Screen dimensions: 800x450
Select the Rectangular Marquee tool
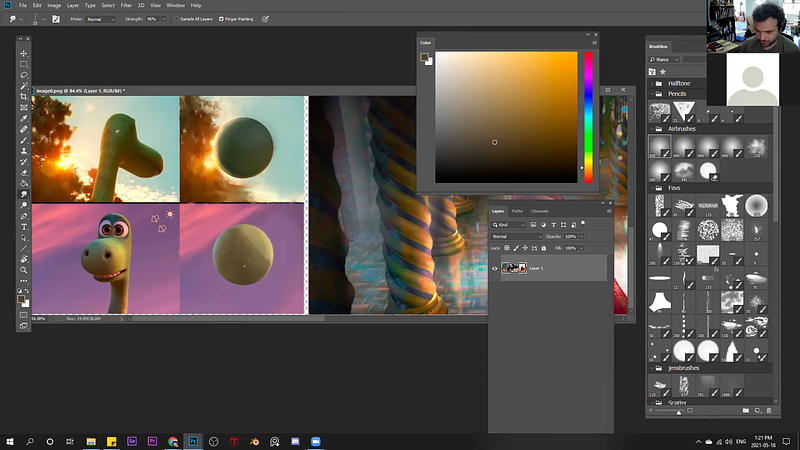pyautogui.click(x=23, y=64)
